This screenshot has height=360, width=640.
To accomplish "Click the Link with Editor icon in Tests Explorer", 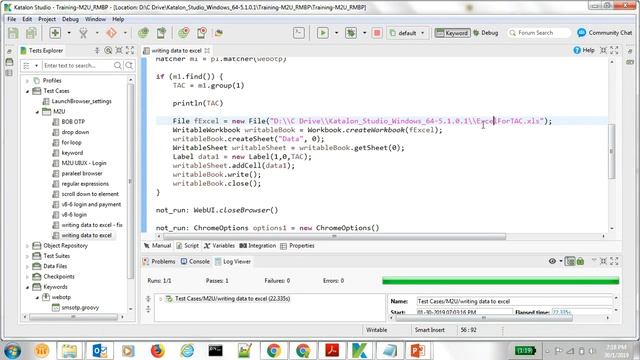I will coord(108,50).
